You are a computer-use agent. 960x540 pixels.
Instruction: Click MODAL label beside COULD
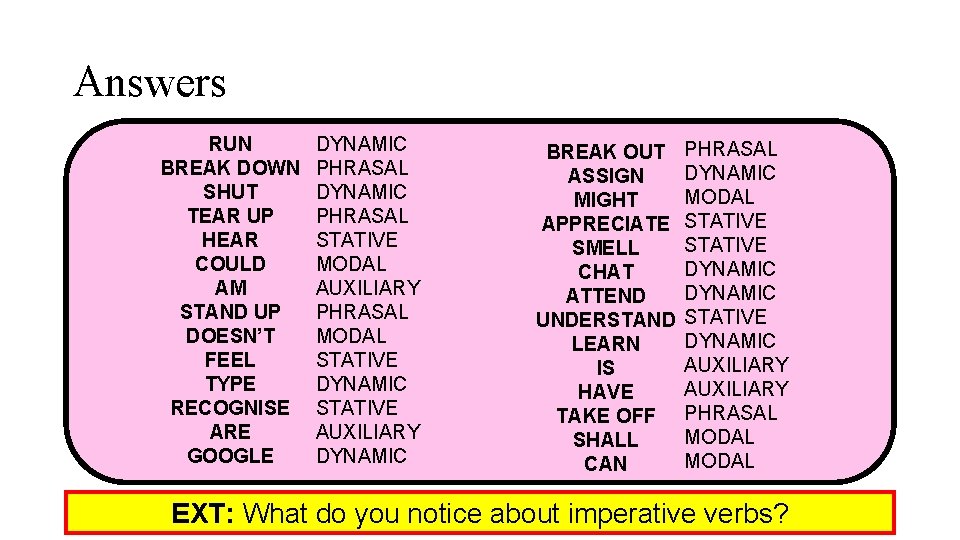(x=351, y=264)
